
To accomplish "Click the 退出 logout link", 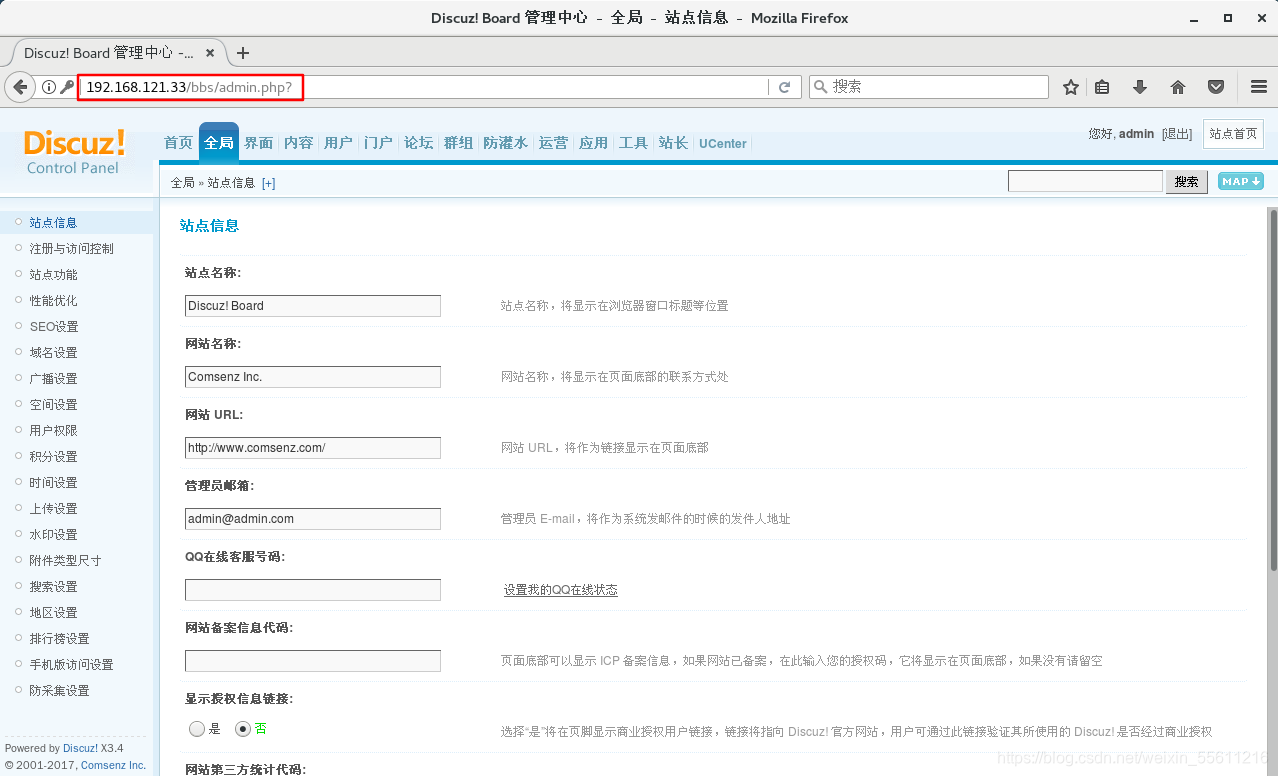I will 1177,134.
